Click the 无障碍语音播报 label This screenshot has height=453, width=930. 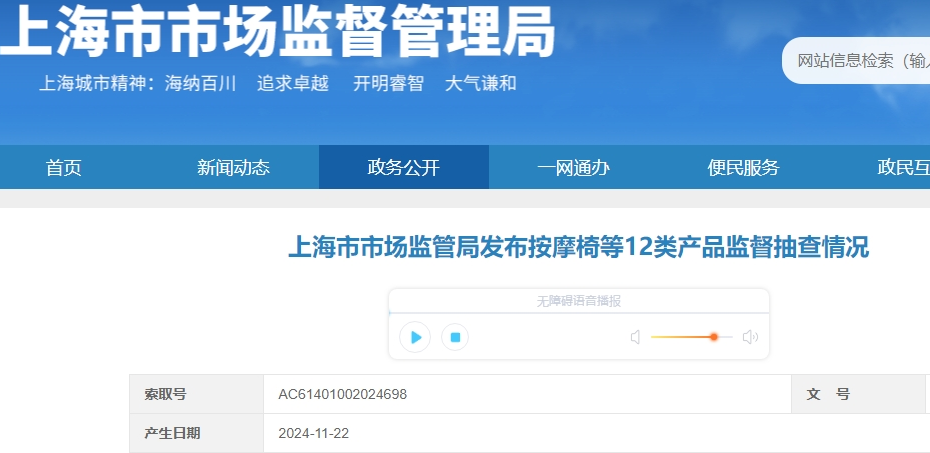[579, 301]
